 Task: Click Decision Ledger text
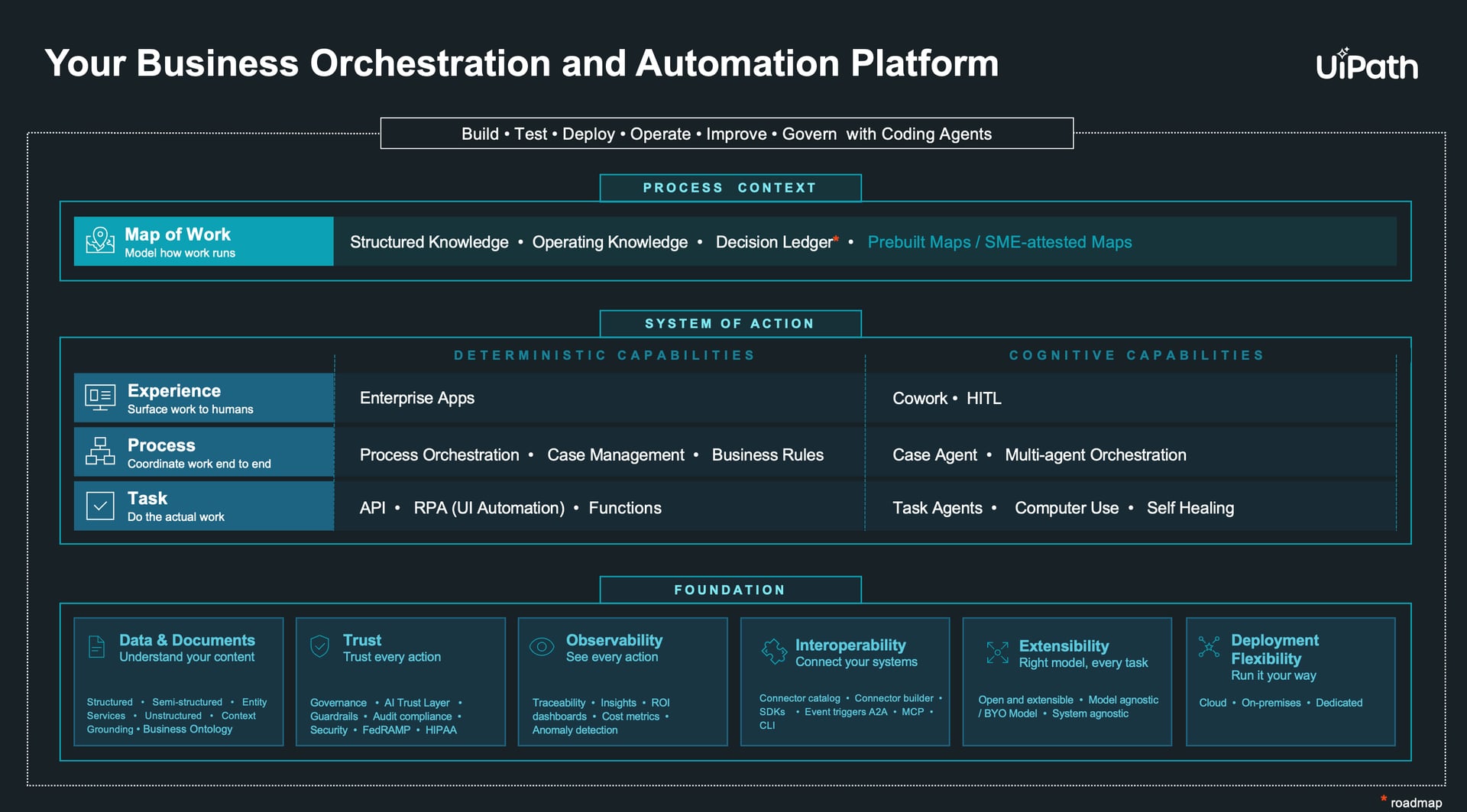pos(774,242)
